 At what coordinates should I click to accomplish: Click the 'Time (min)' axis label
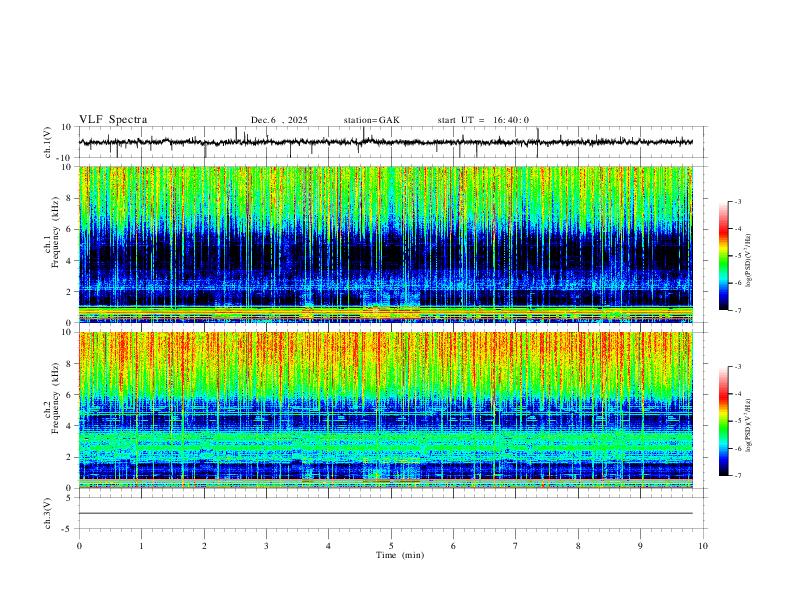[400, 555]
